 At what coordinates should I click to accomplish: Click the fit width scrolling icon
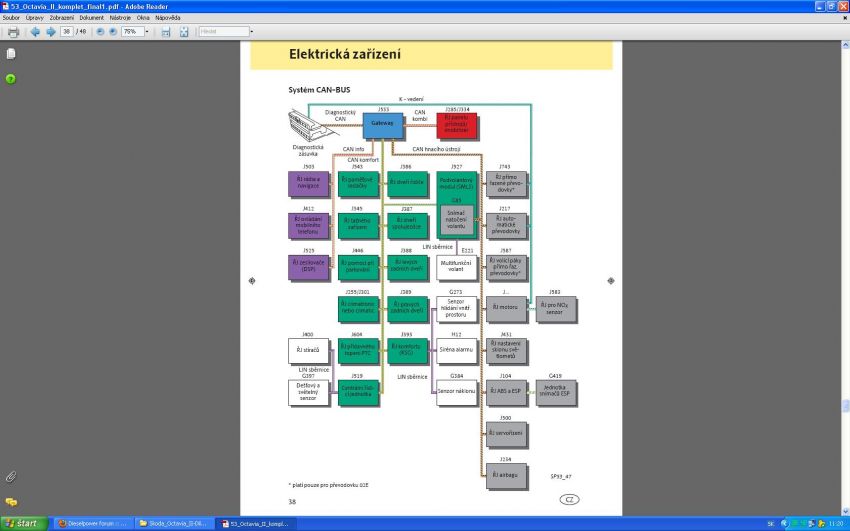(x=164, y=32)
